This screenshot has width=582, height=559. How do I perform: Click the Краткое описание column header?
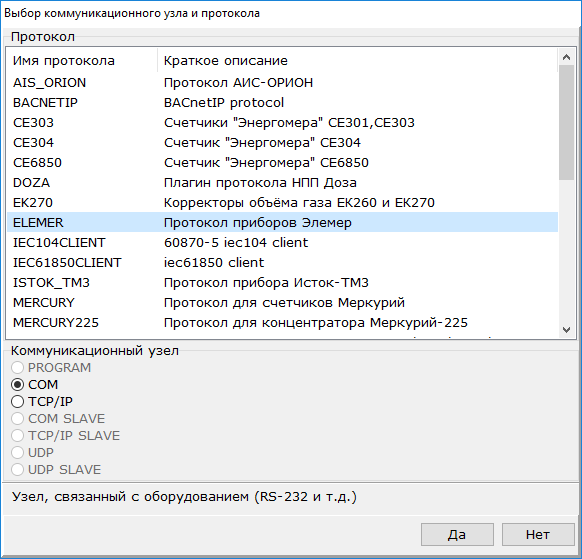pos(357,61)
